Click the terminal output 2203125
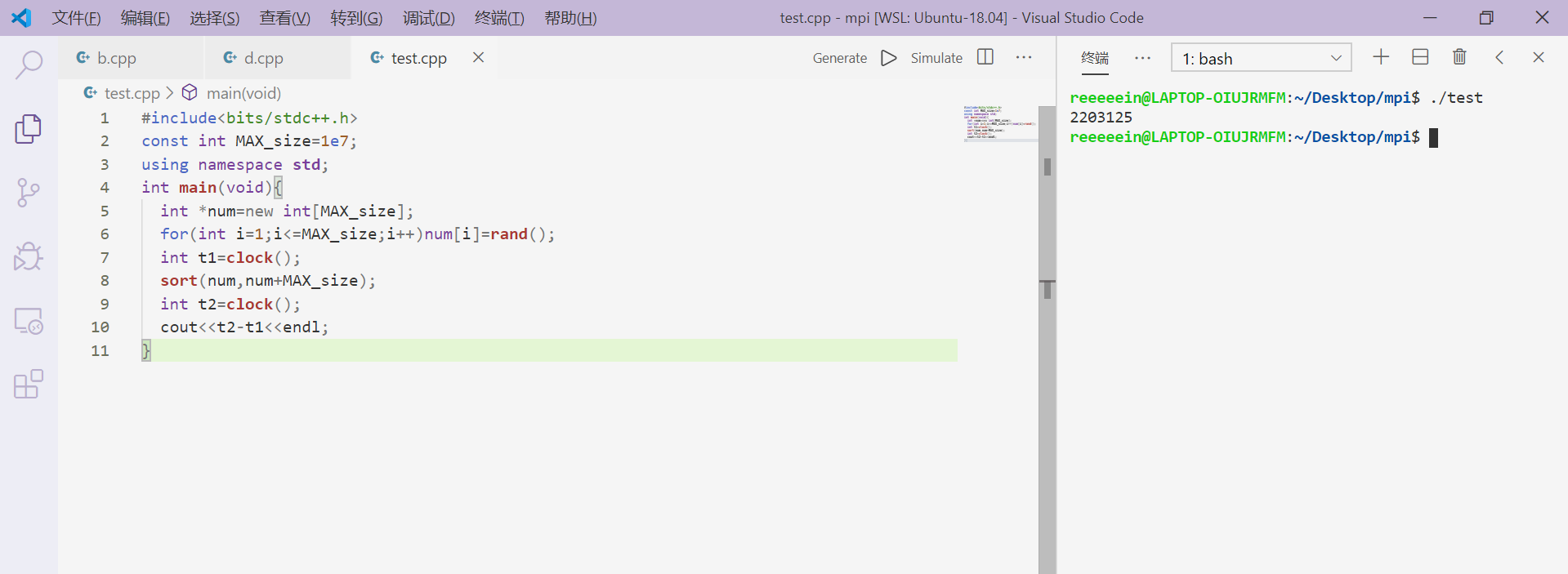Screen dimensions: 1568x574 point(1101,117)
